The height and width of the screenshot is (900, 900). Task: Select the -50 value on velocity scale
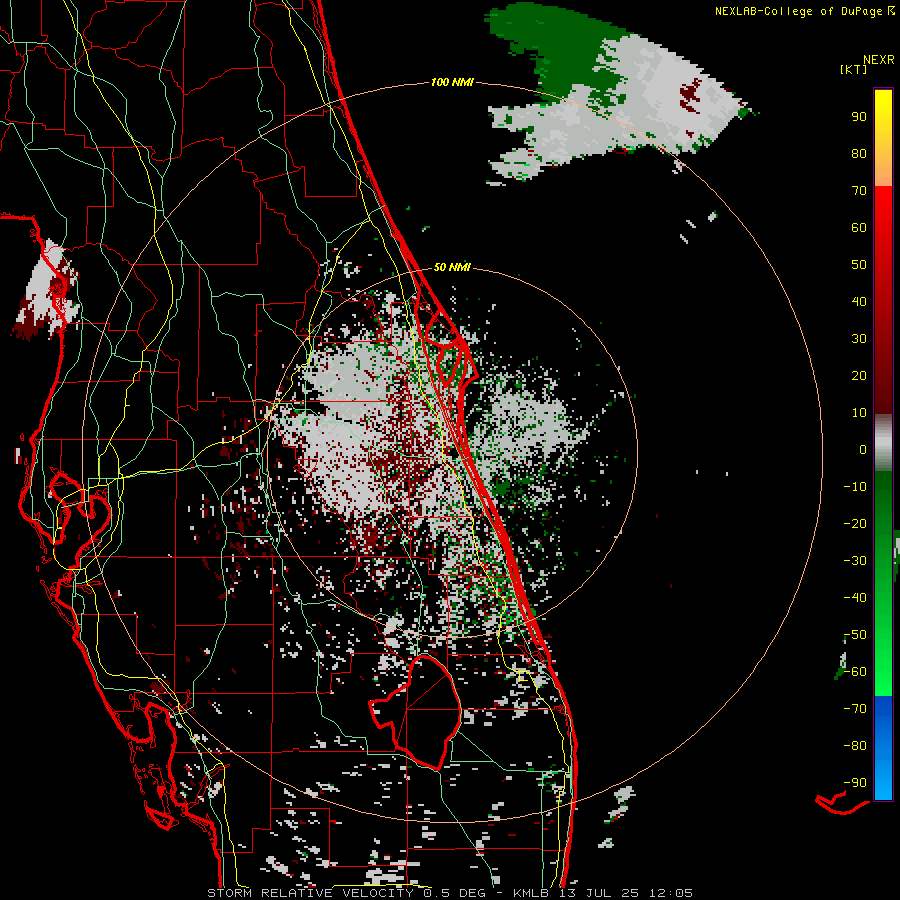click(855, 635)
